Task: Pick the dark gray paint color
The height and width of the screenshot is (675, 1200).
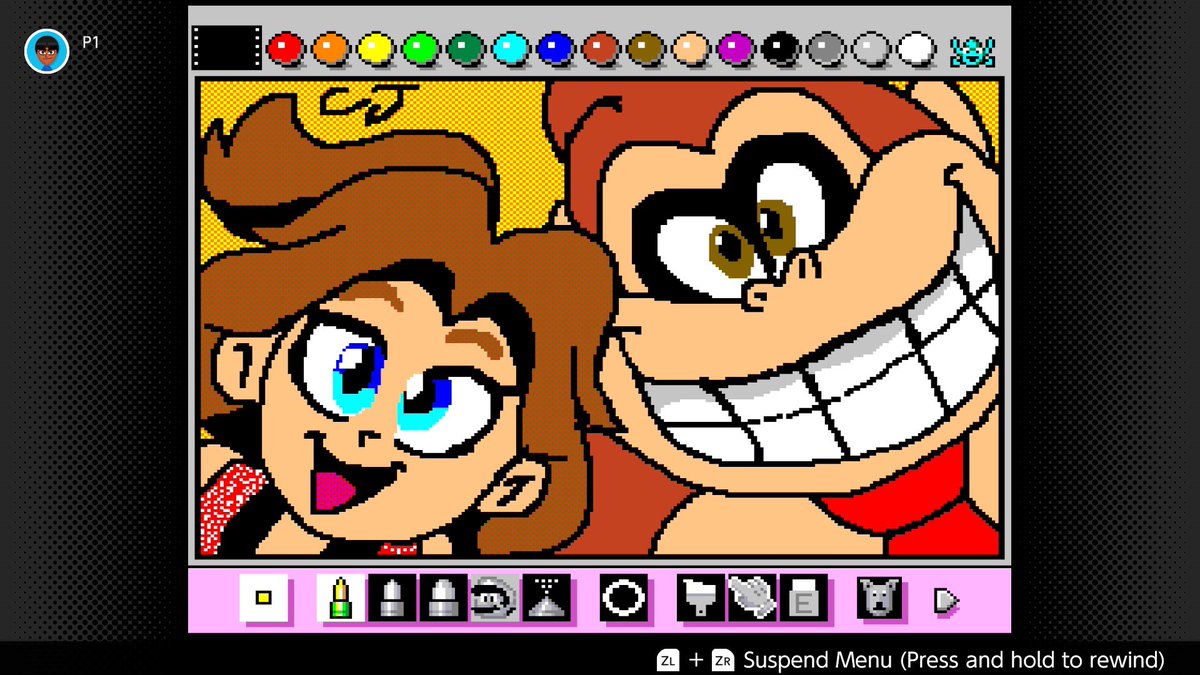Action: (x=826, y=48)
